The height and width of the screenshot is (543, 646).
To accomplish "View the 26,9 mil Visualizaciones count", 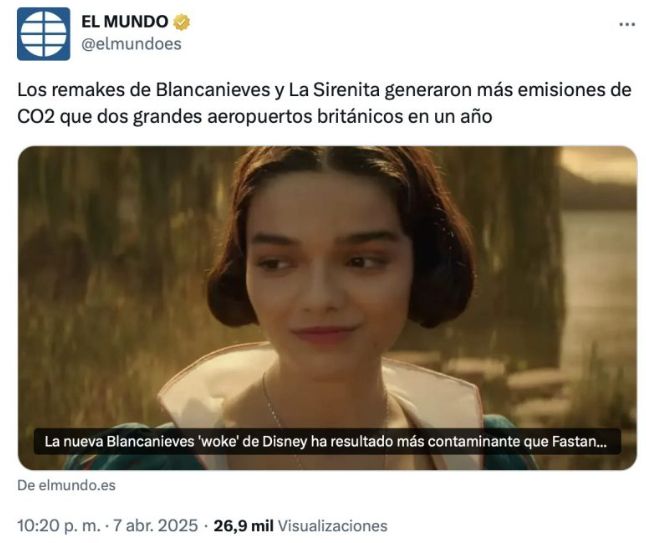I will click(300, 526).
